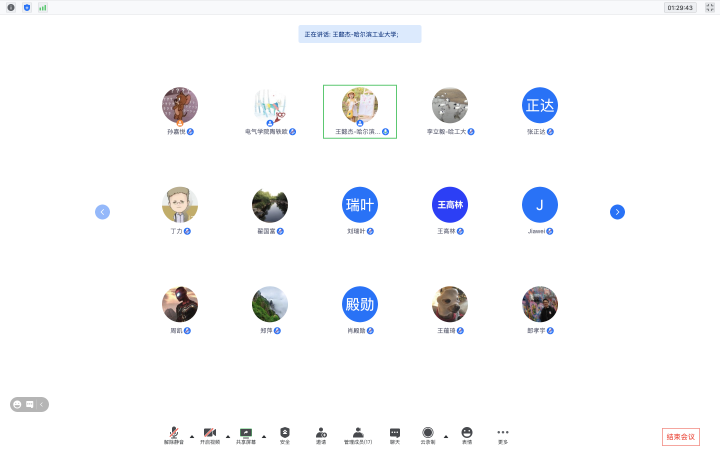Image resolution: width=720 pixels, height=450 pixels.
Task: Go to next page of participants
Action: click(x=617, y=211)
